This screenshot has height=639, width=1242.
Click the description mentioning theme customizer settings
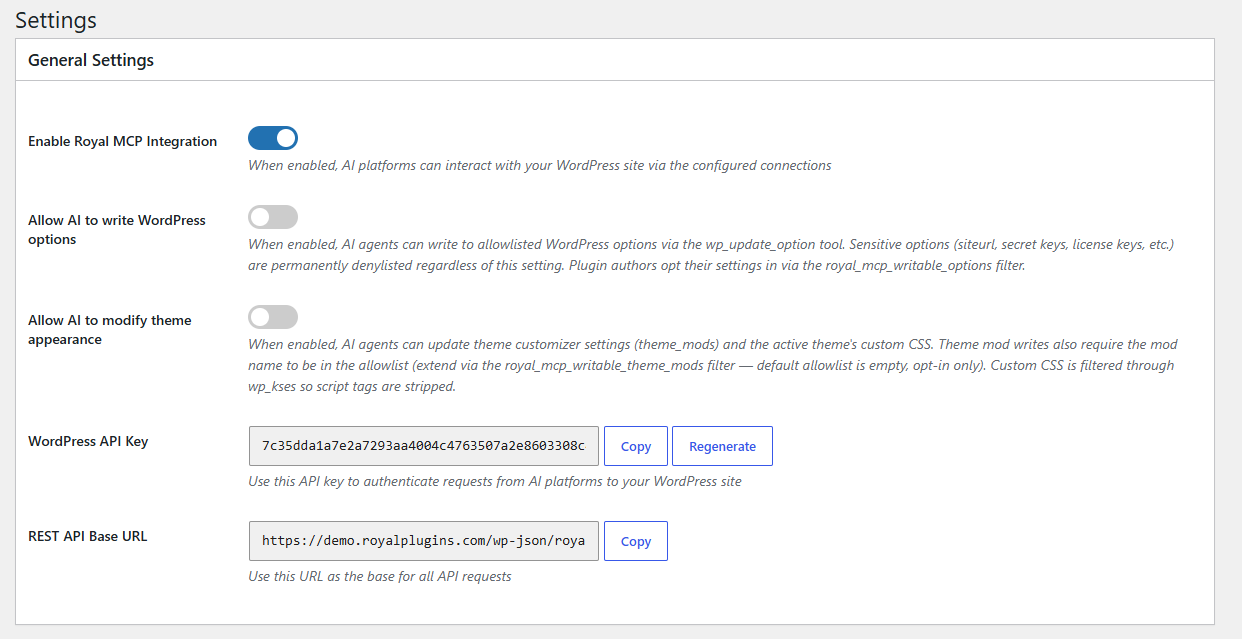point(713,365)
